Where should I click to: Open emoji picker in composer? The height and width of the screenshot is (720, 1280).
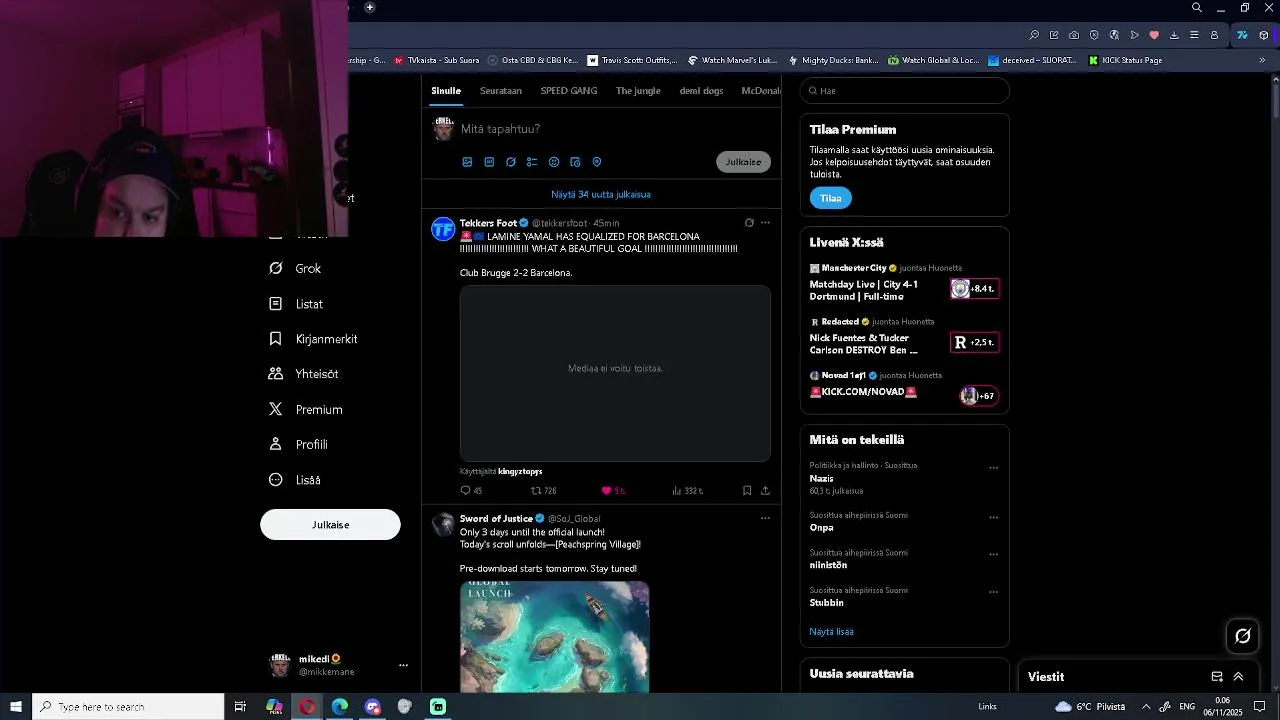point(554,162)
